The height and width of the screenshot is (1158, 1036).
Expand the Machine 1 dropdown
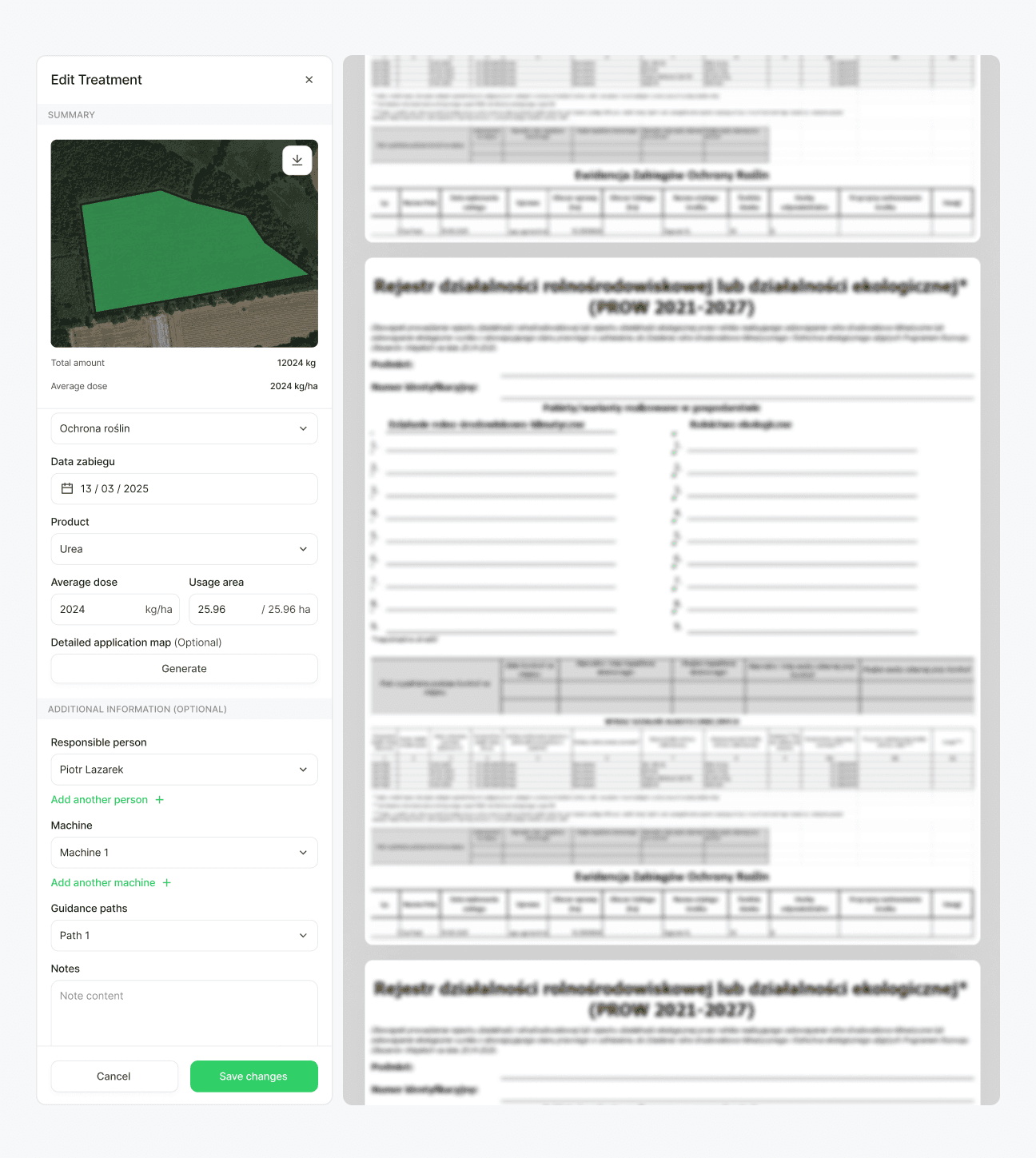(x=184, y=853)
